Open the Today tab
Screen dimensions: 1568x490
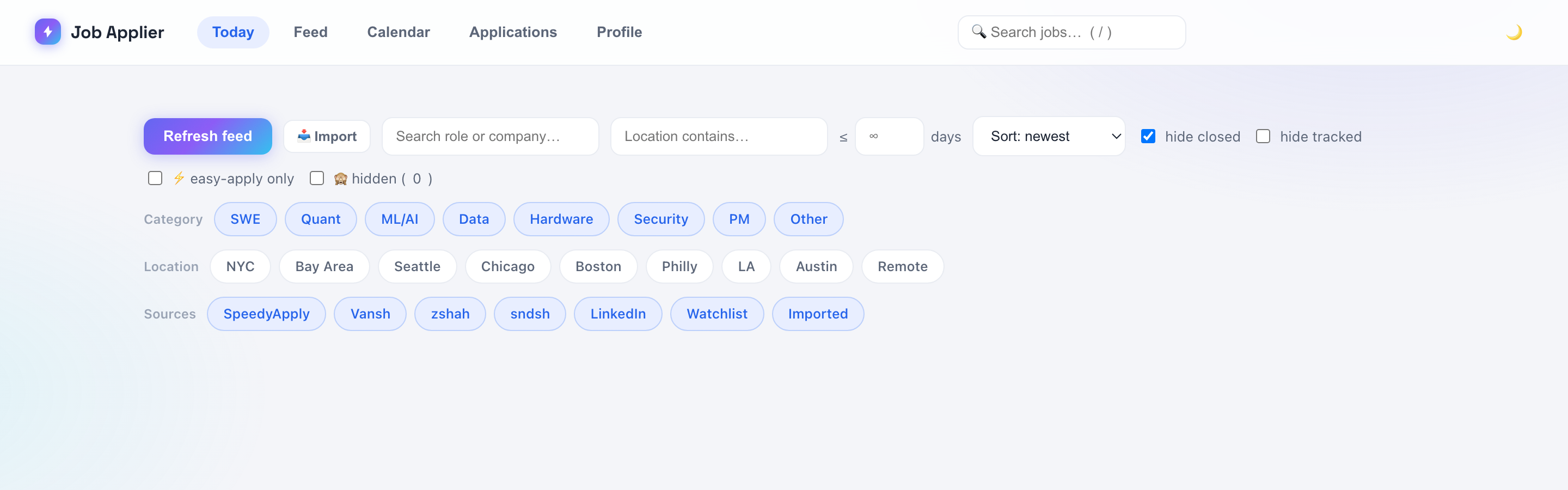coord(232,32)
